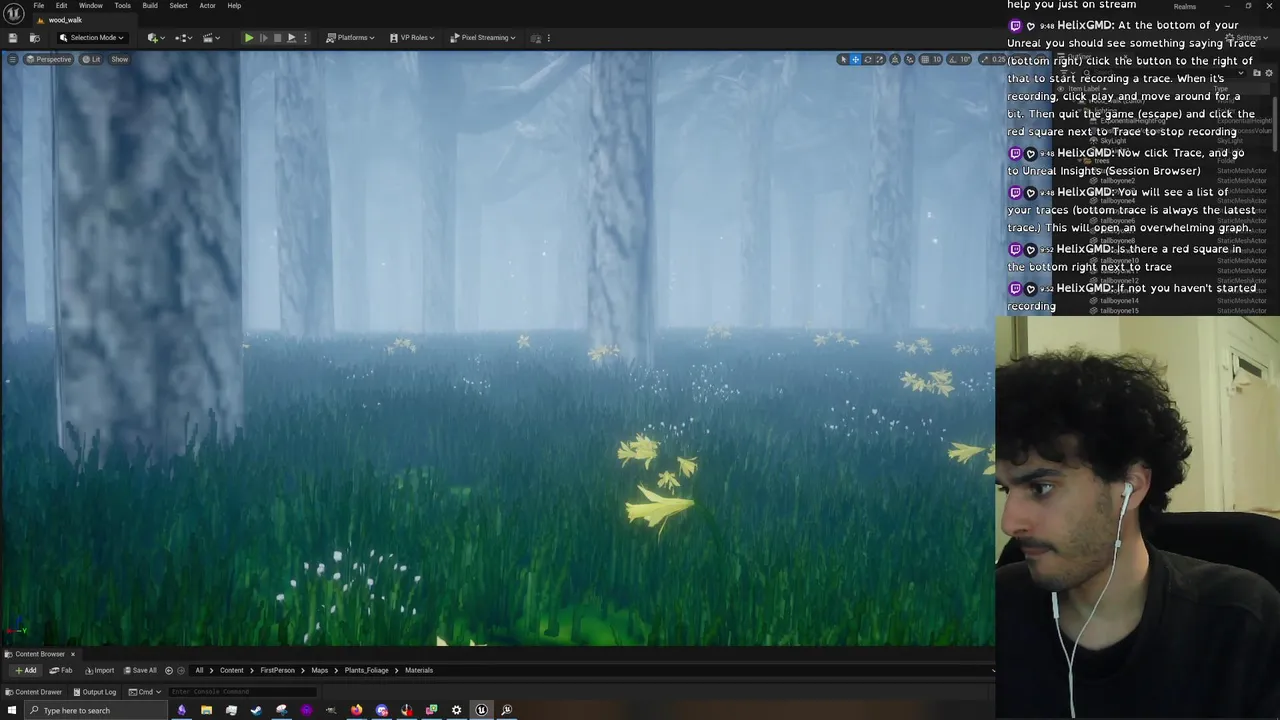Click the Add button in Content Browser
The image size is (1280, 720).
point(25,670)
